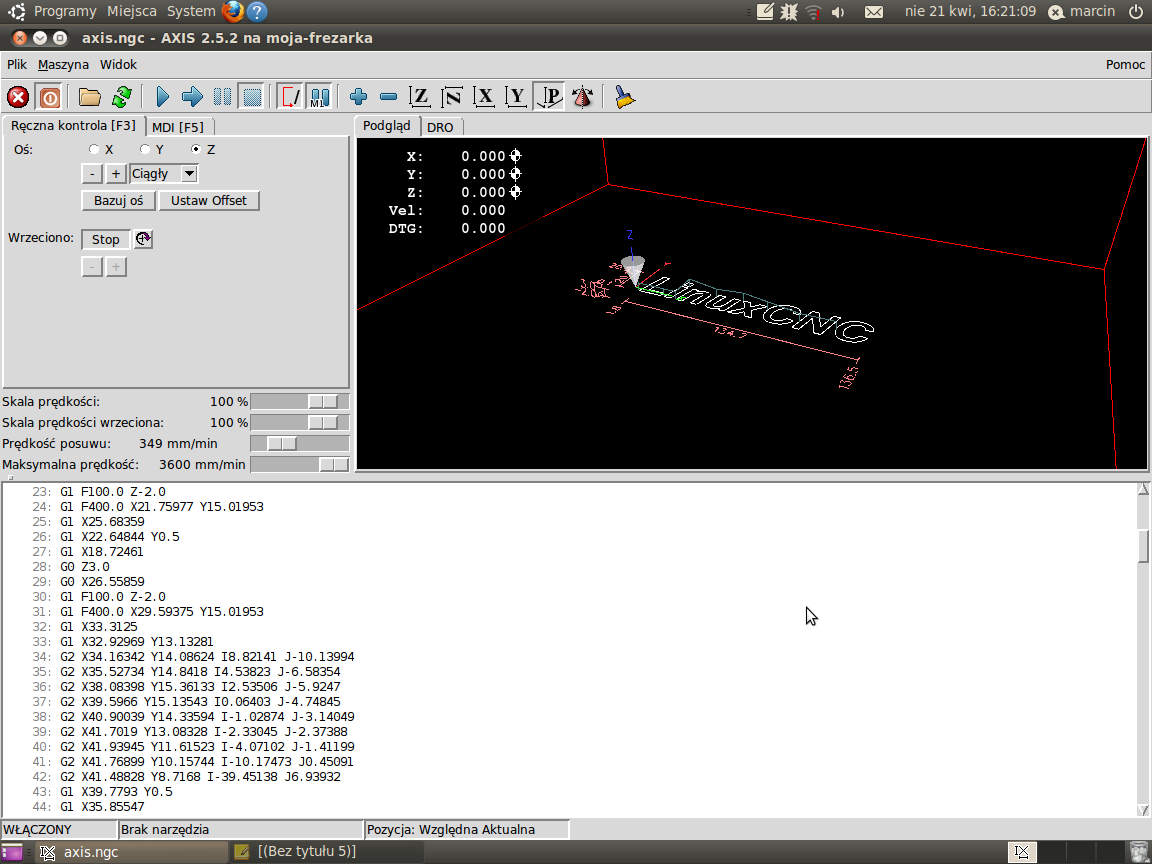
Task: Zoom in with plus icon
Action: (x=359, y=97)
